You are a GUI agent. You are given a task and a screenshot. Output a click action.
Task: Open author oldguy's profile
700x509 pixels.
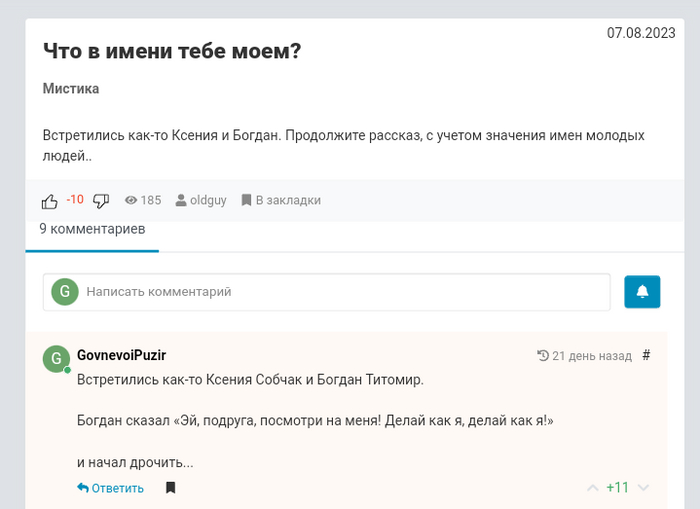[198, 200]
